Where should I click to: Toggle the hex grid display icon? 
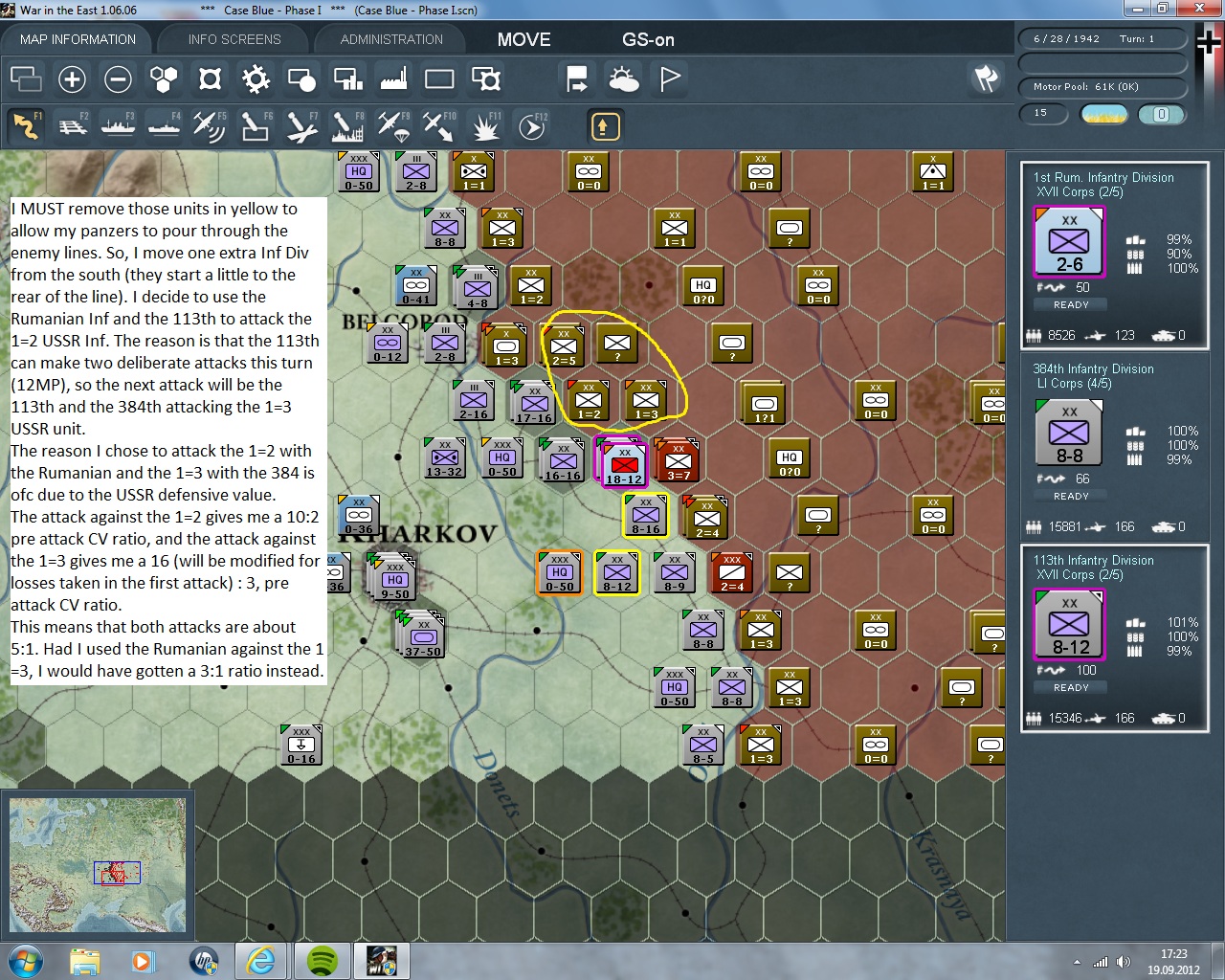tap(164, 78)
